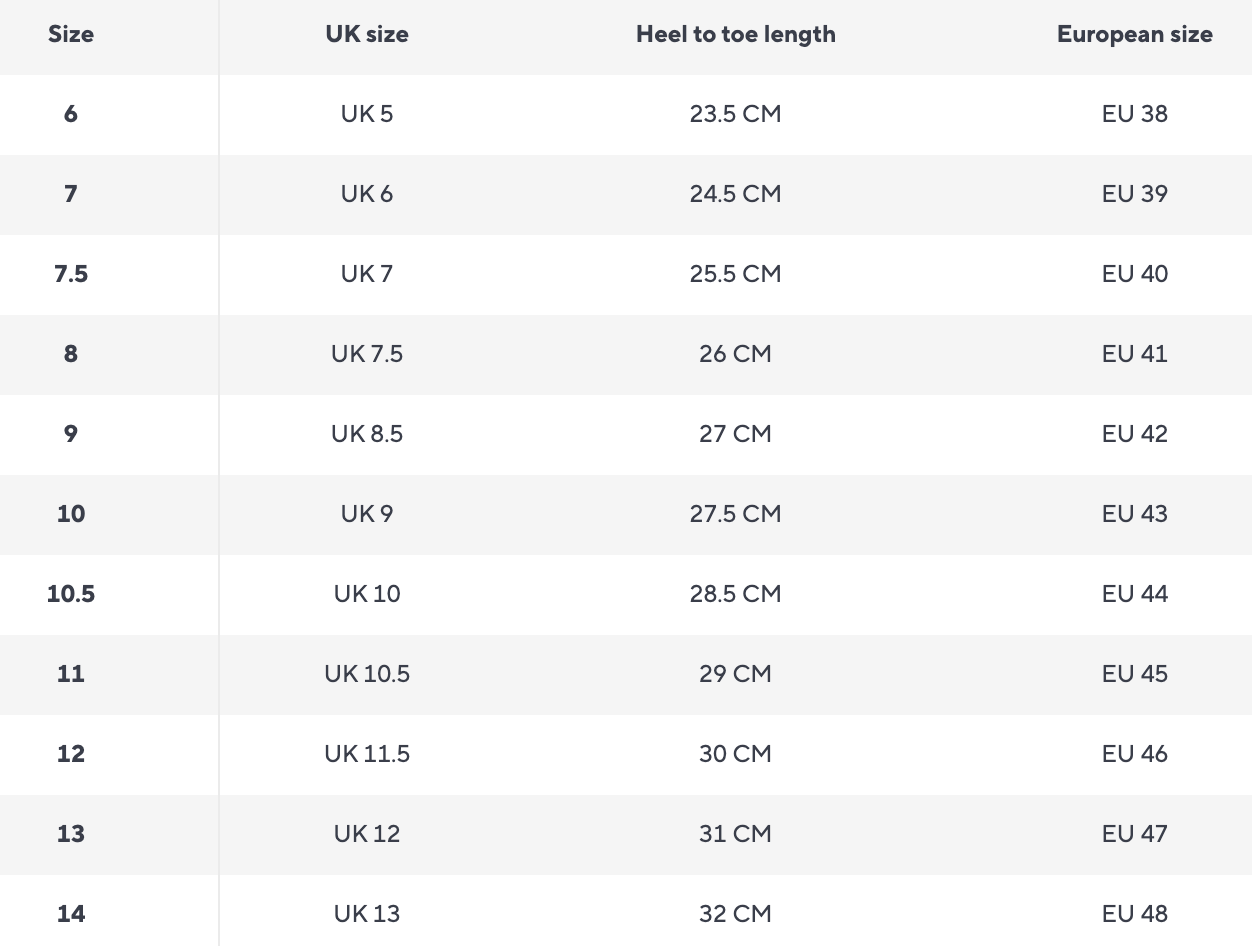This screenshot has height=946, width=1252.
Task: Click the EU 45 cell
Action: [1134, 674]
